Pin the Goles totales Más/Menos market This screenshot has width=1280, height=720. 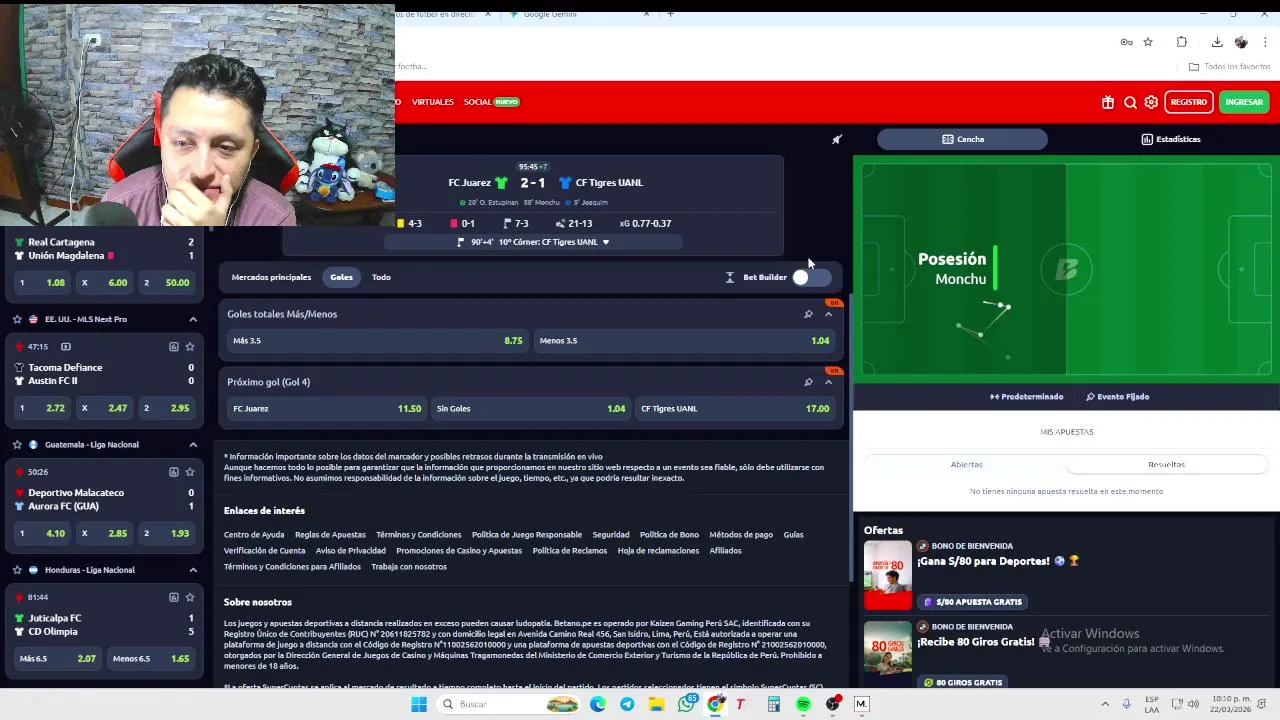coord(808,314)
